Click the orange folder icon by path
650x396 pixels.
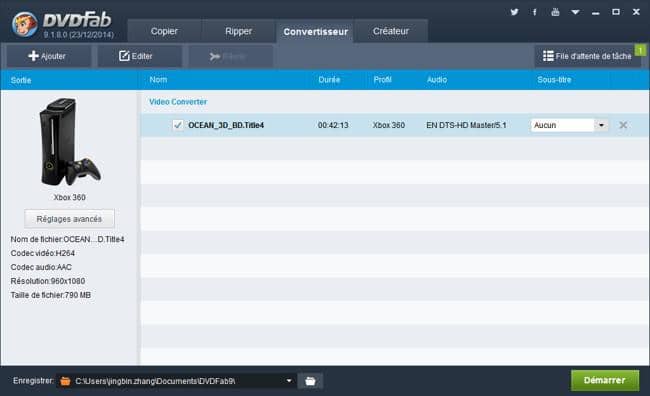tap(65, 381)
